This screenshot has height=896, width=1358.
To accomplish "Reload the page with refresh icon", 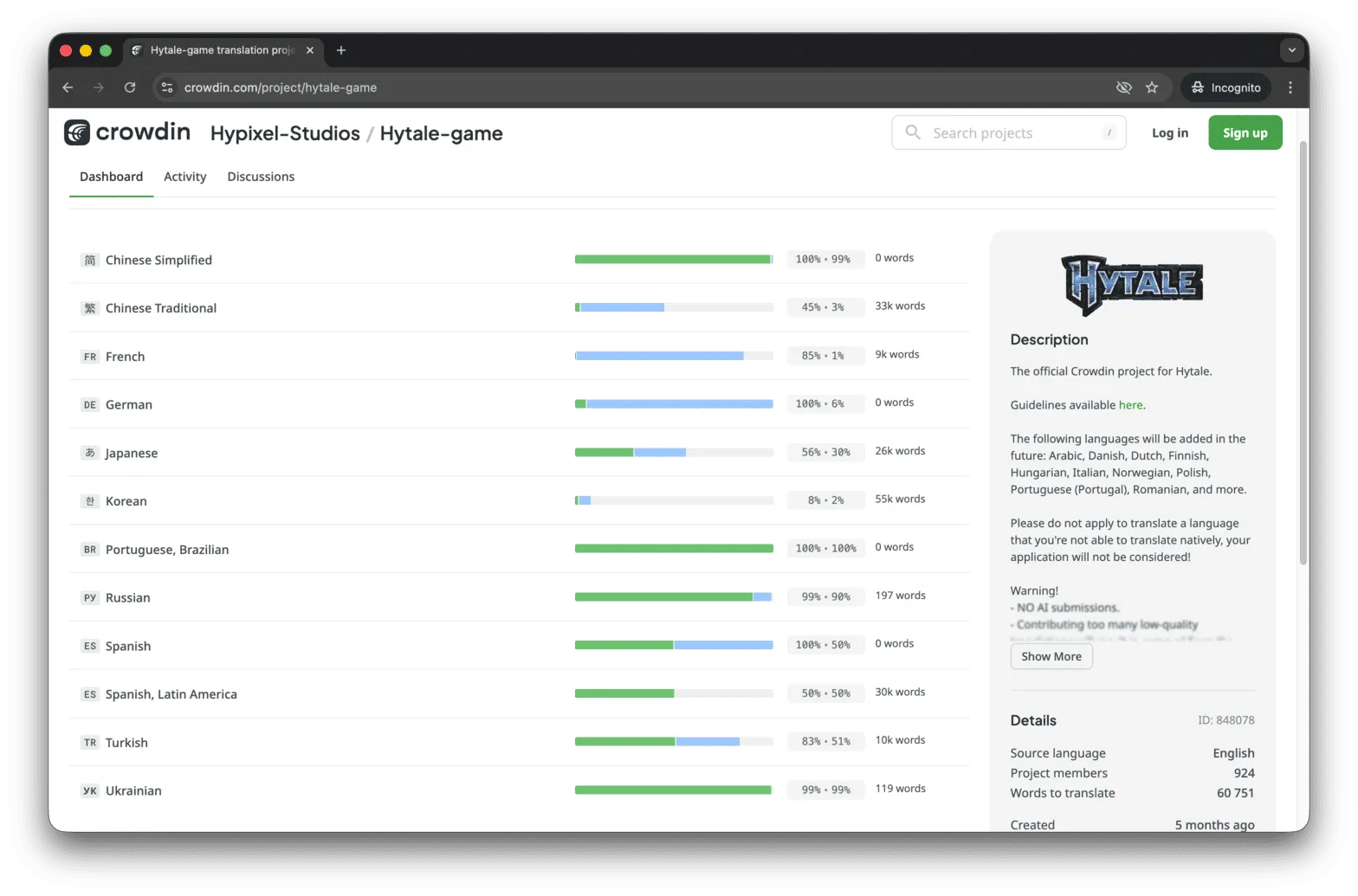I will [x=130, y=87].
